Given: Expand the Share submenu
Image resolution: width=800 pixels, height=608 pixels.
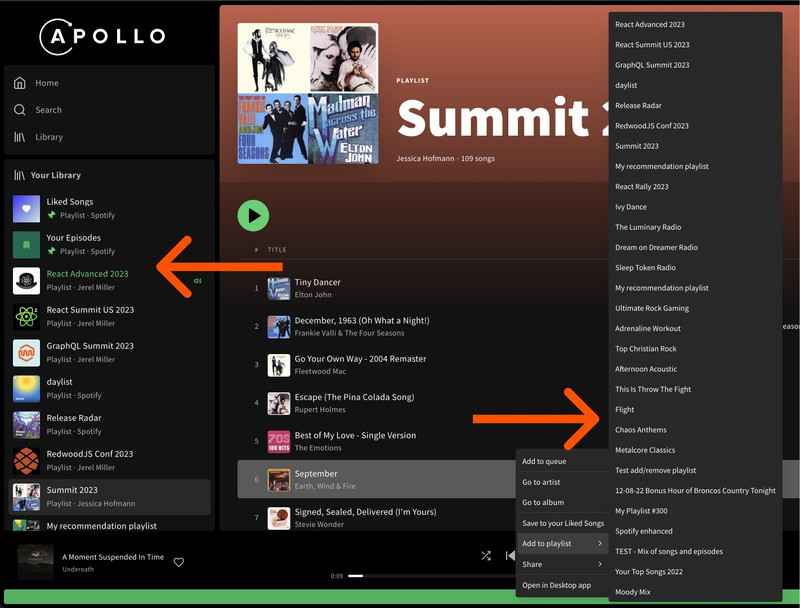Looking at the screenshot, I should (x=532, y=564).
